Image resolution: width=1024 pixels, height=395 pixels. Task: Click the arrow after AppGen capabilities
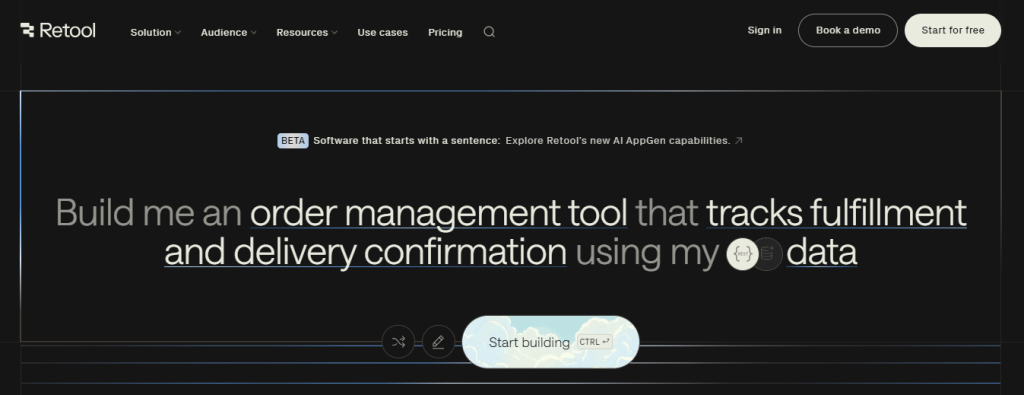click(x=739, y=140)
